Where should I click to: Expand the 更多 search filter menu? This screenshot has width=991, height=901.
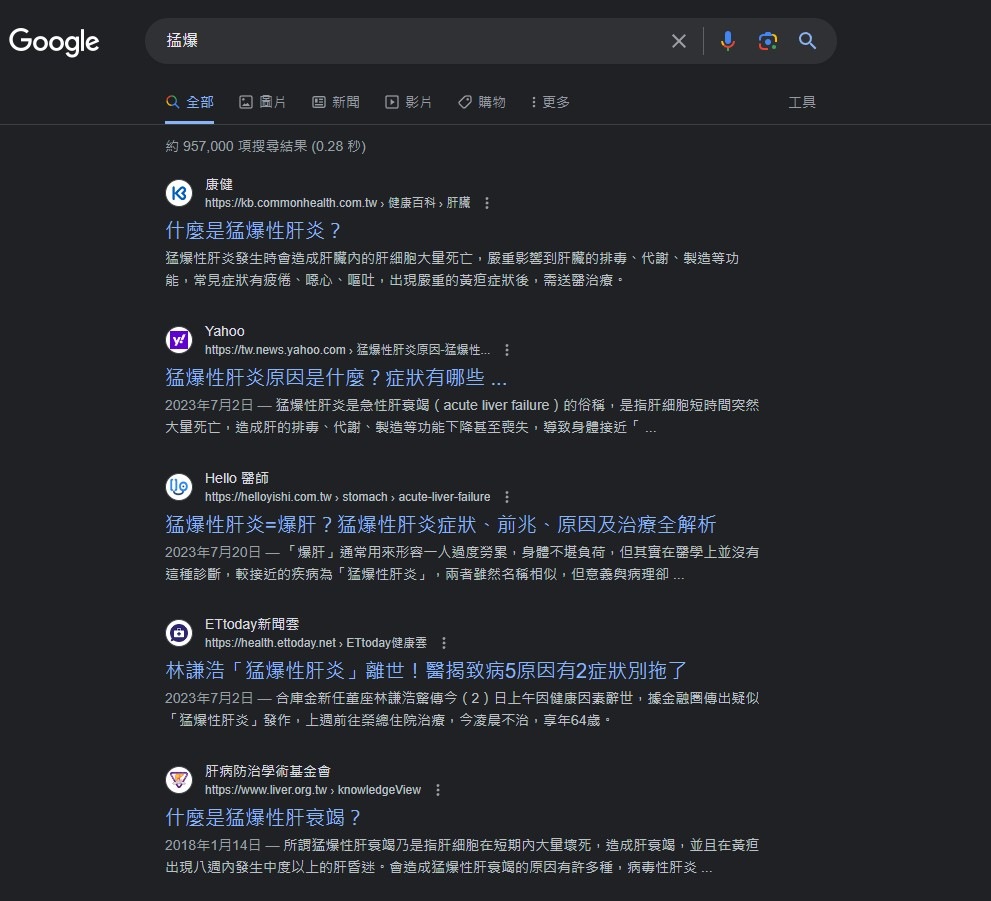click(550, 102)
